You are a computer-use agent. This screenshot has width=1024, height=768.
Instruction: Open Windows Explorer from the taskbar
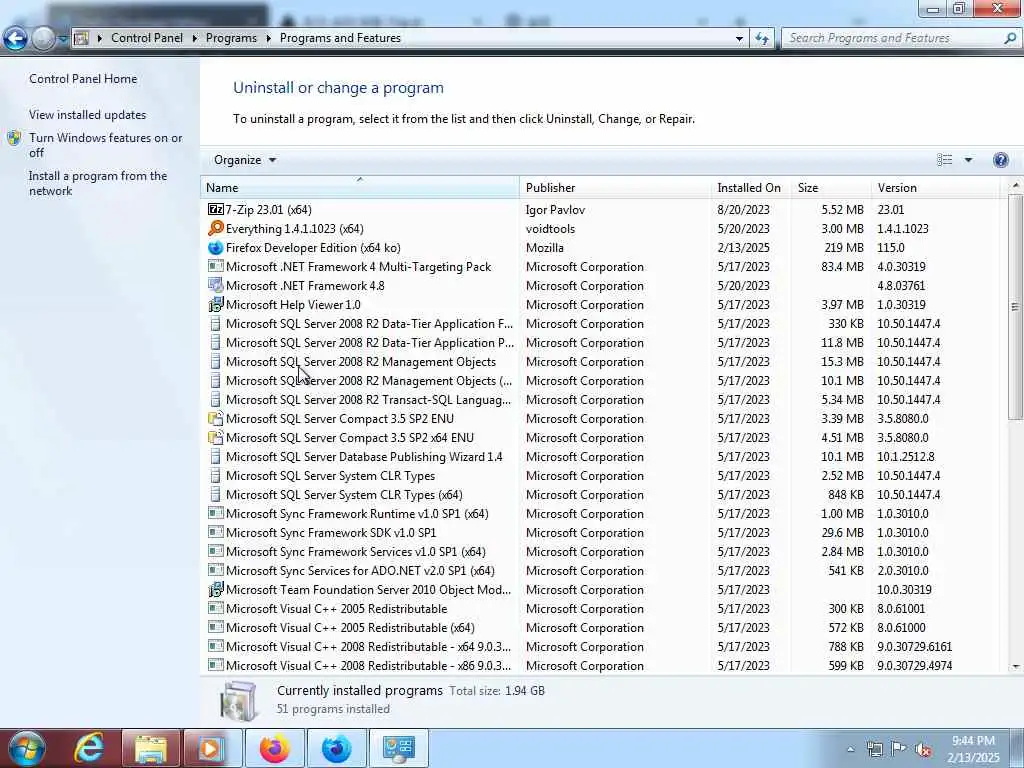[x=151, y=748]
